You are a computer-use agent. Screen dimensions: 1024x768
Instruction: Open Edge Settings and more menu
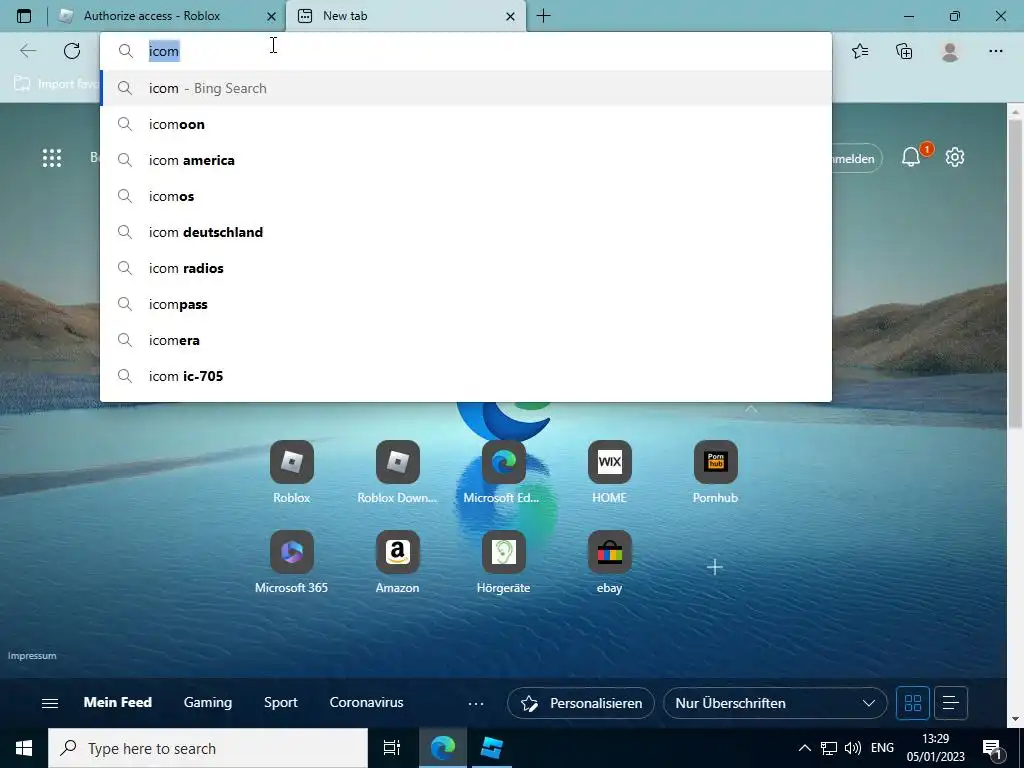(995, 51)
